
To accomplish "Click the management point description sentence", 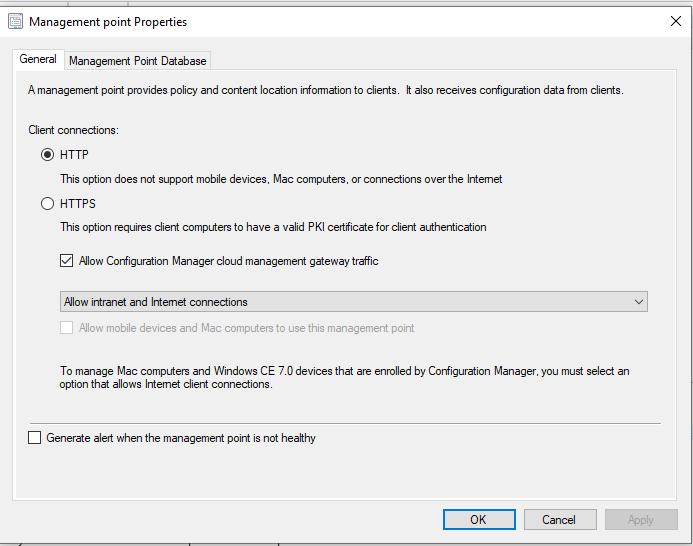I will [x=326, y=90].
